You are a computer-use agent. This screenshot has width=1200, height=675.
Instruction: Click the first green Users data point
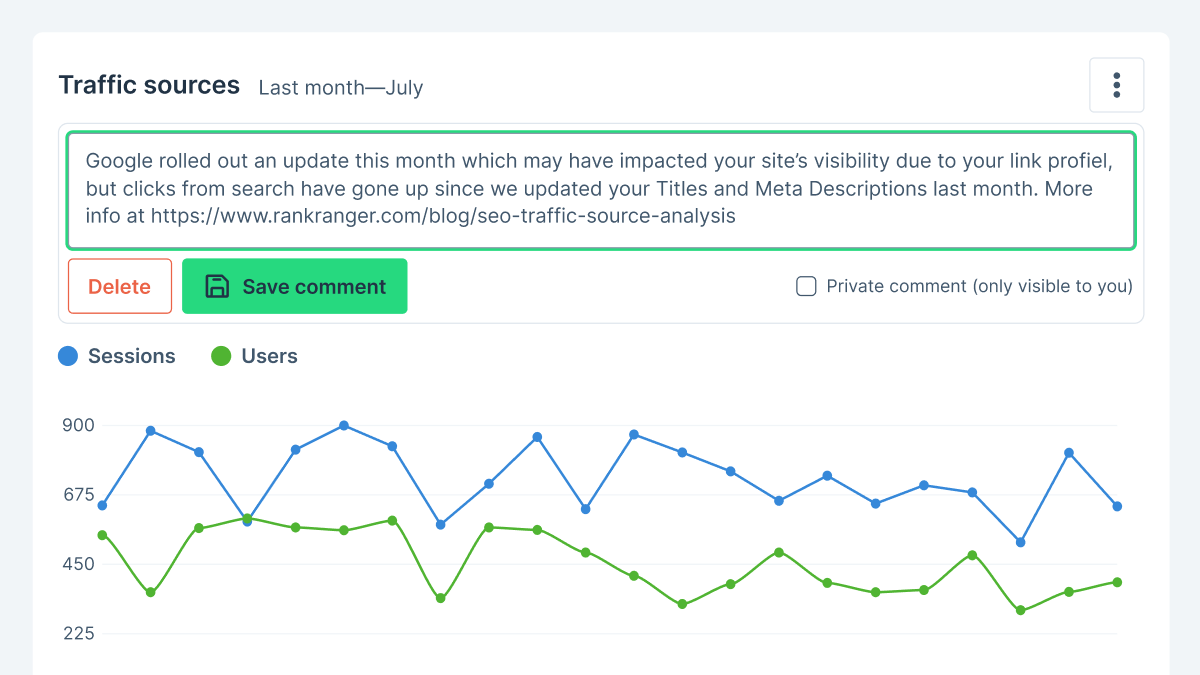(102, 535)
